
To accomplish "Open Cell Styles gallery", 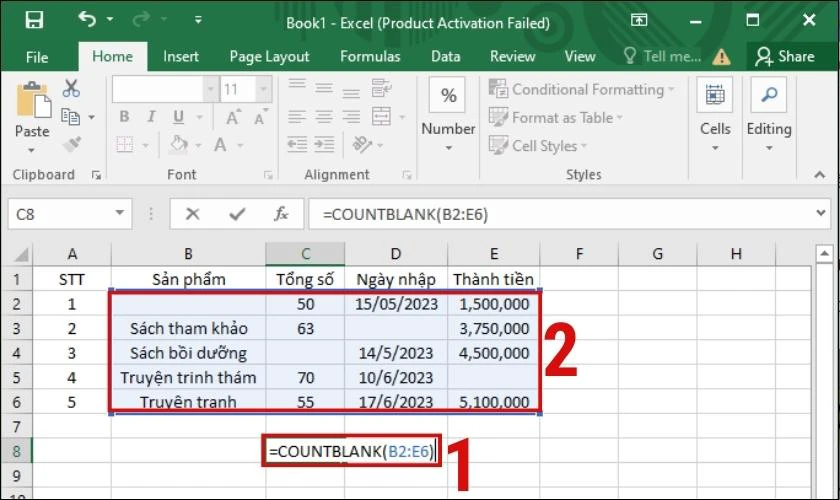I will (x=538, y=146).
